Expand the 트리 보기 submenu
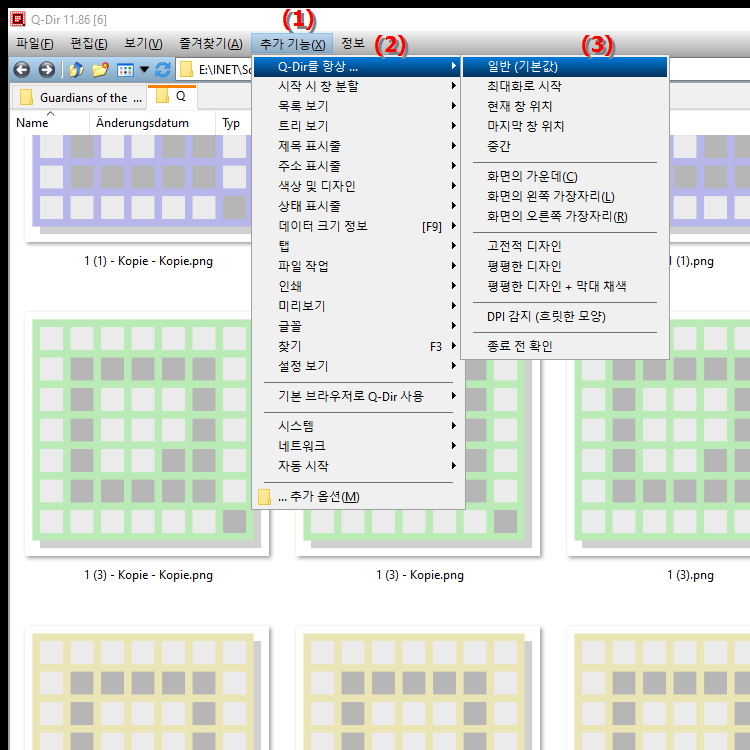 (357, 126)
